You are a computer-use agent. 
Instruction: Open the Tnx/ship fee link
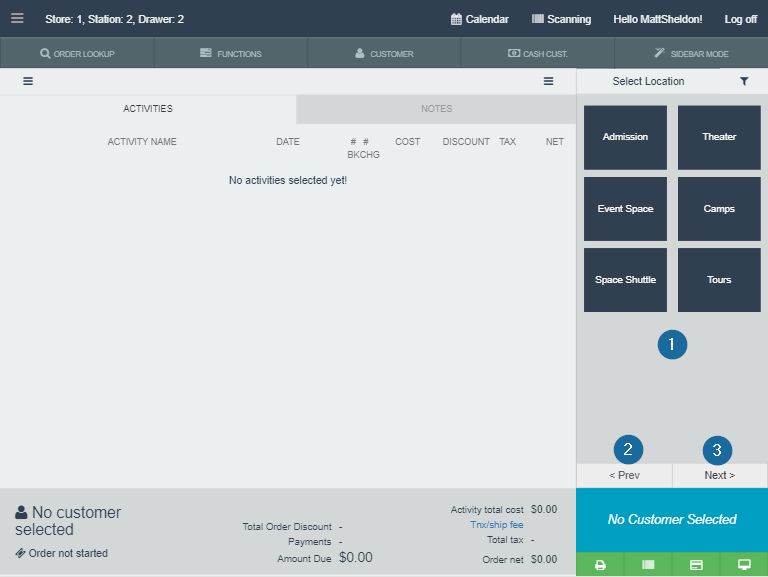click(x=497, y=525)
